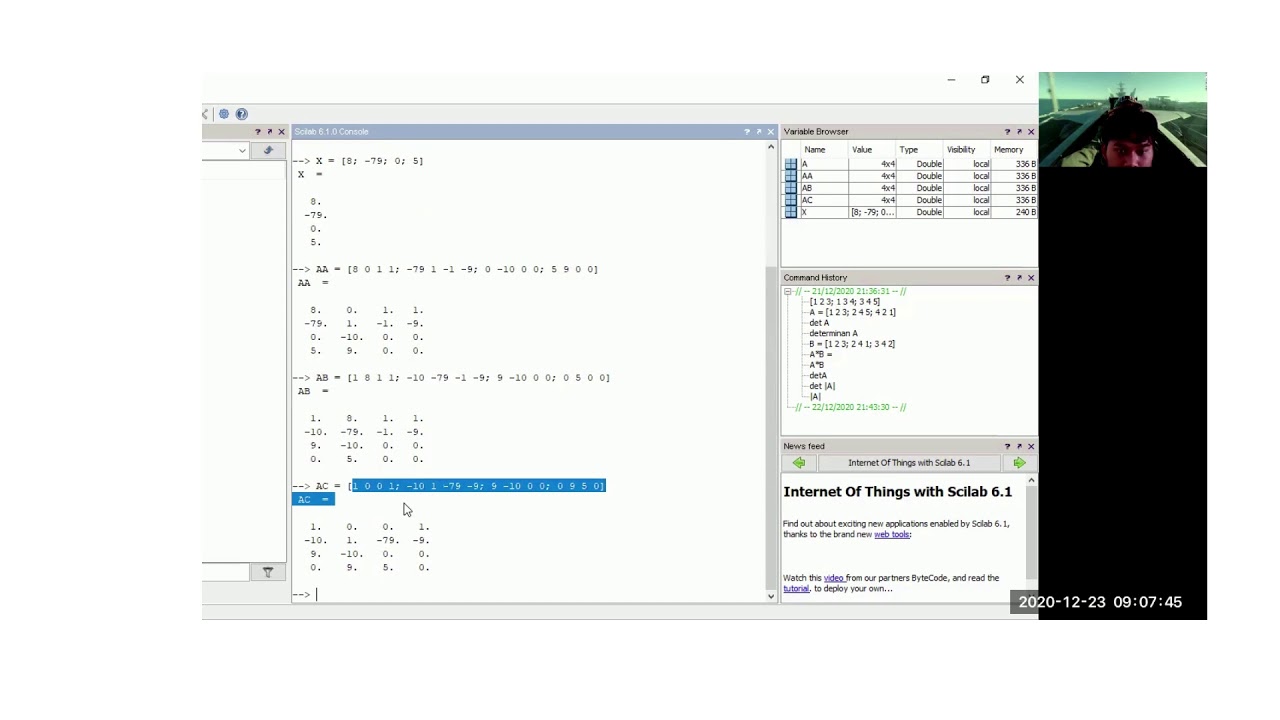This screenshot has height=720, width=1280.
Task: Open Scilab preferences gear icon
Action: [224, 114]
